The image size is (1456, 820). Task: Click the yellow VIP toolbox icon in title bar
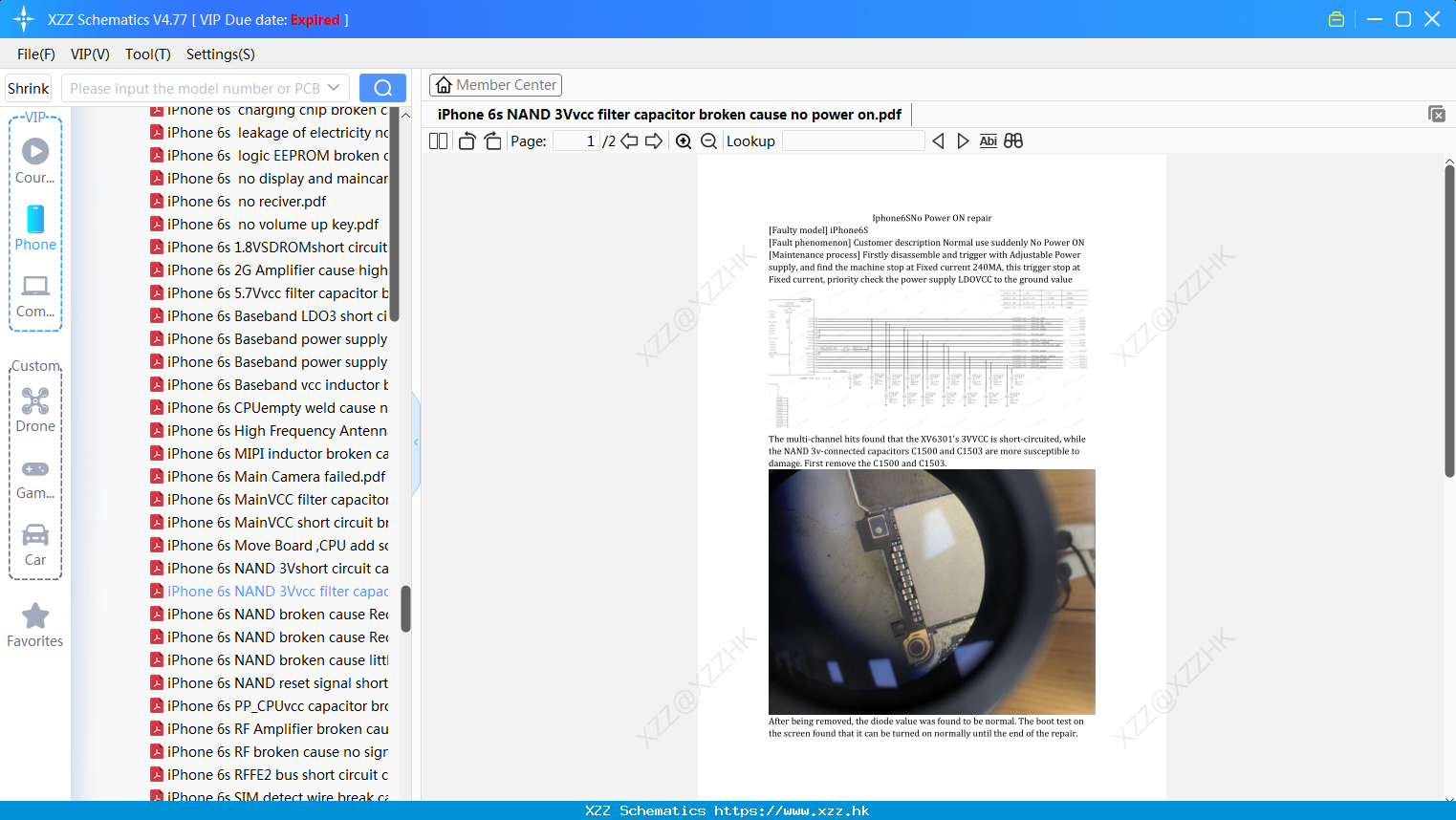click(x=1336, y=19)
